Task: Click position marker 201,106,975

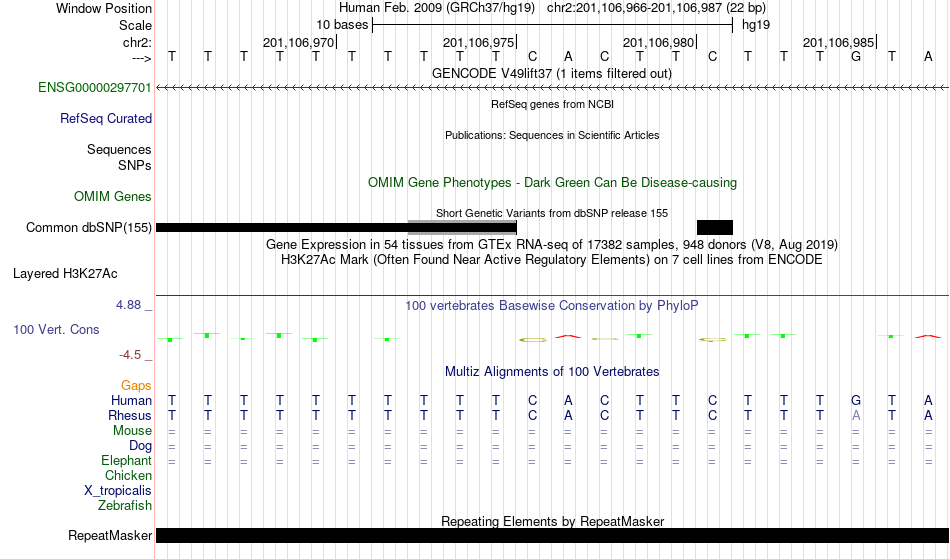Action: point(479,42)
